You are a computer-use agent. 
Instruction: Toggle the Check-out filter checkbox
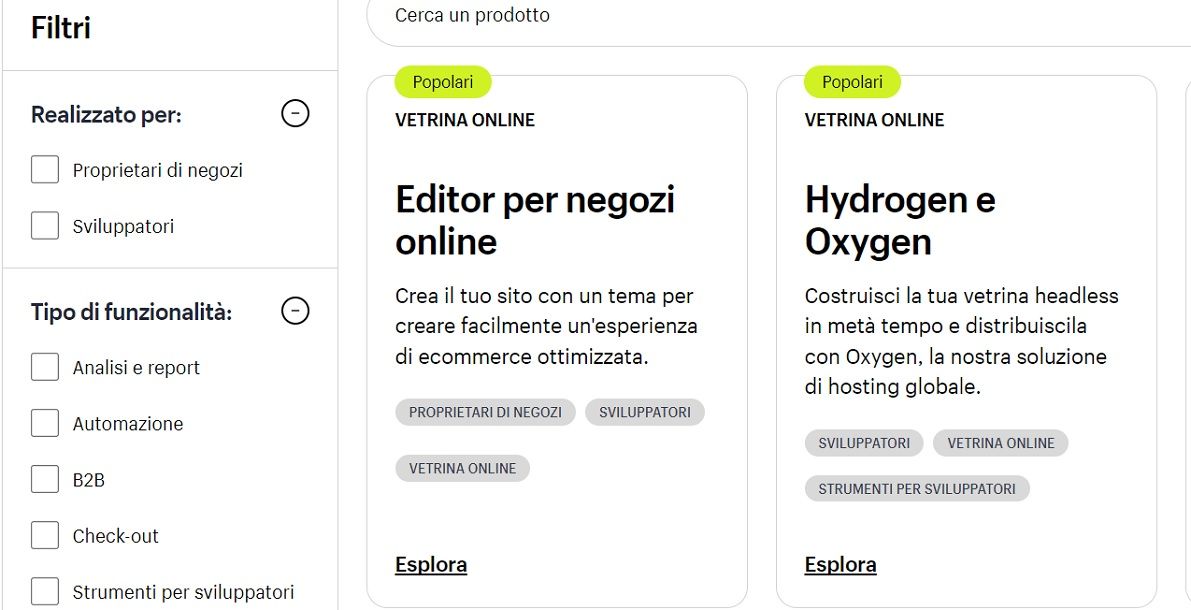45,536
